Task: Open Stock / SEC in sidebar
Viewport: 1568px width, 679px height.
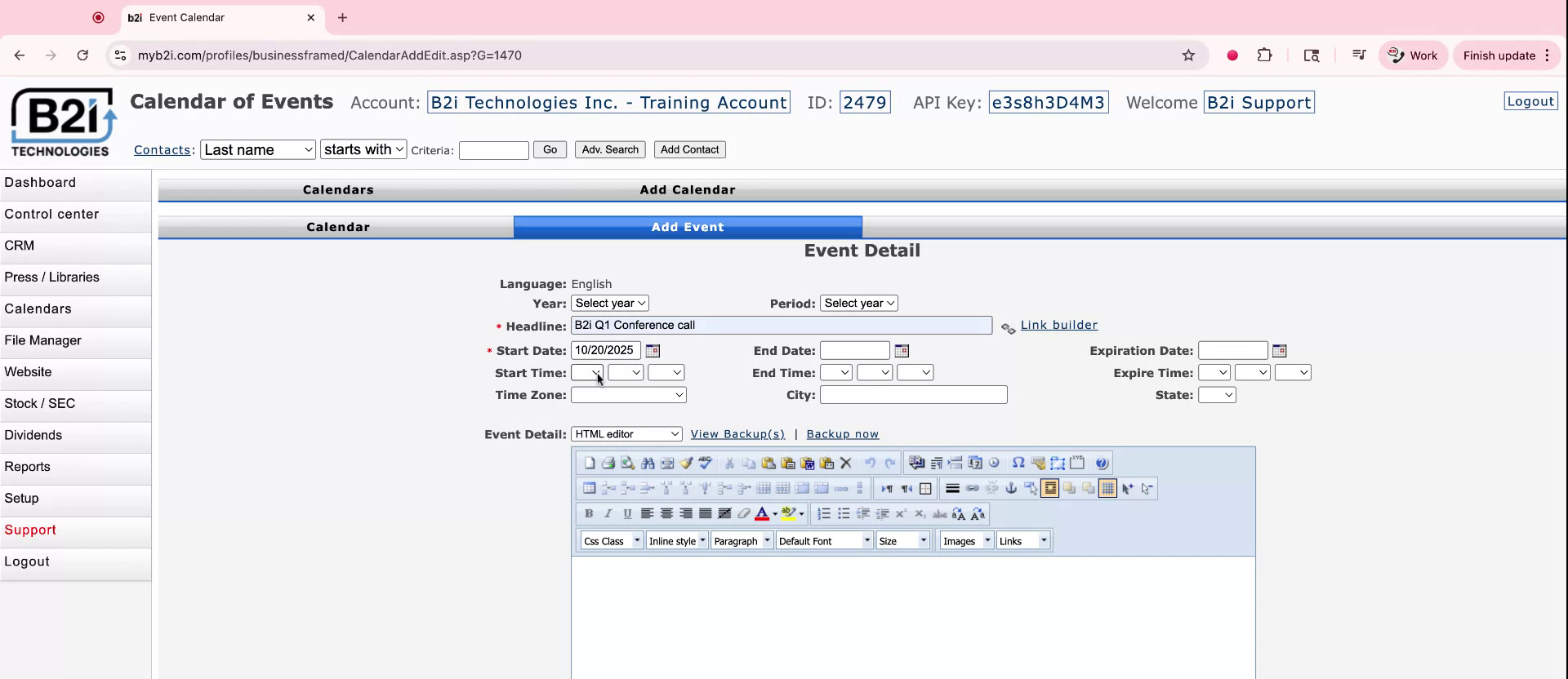Action: pos(75,404)
